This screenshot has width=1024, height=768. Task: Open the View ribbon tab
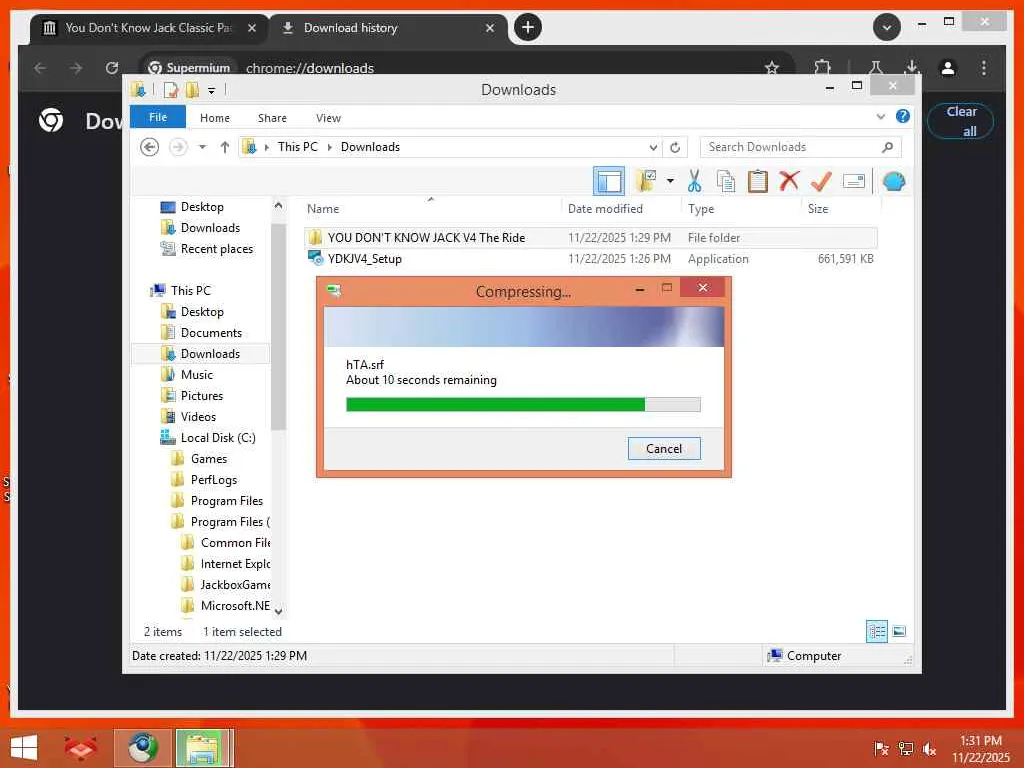(x=328, y=118)
